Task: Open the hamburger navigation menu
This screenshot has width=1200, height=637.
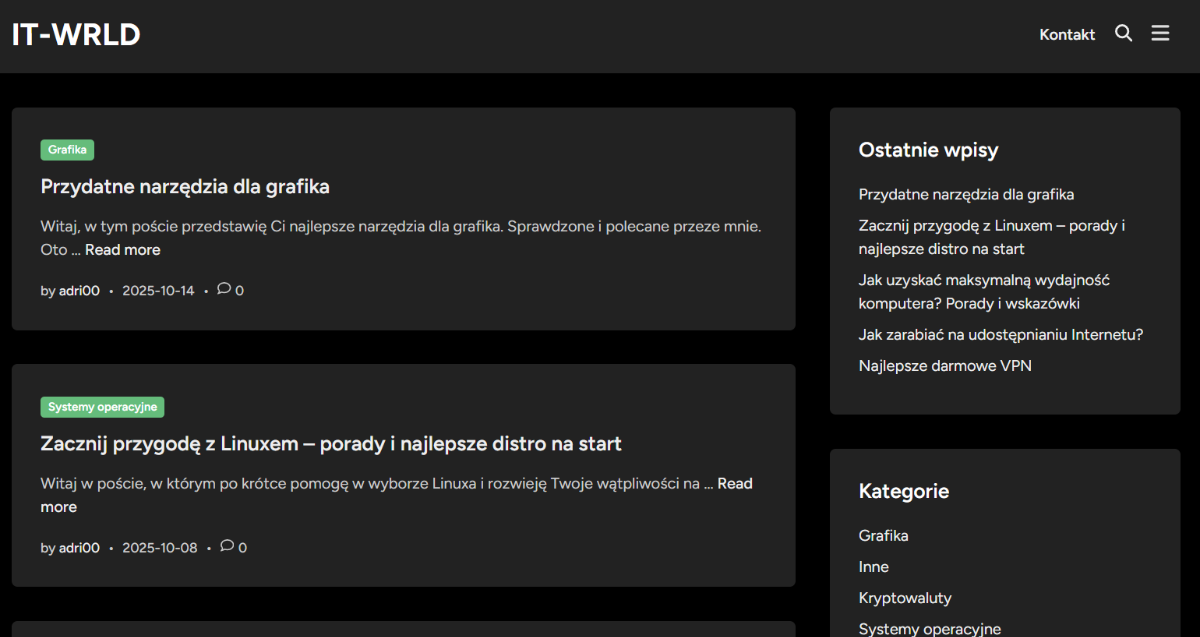Action: point(1160,32)
